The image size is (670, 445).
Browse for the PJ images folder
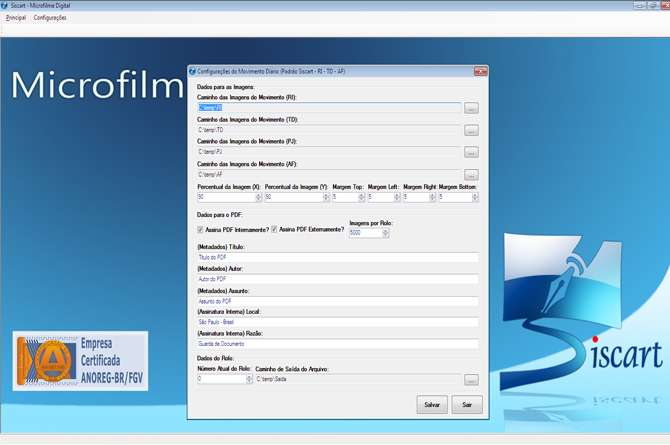471,152
